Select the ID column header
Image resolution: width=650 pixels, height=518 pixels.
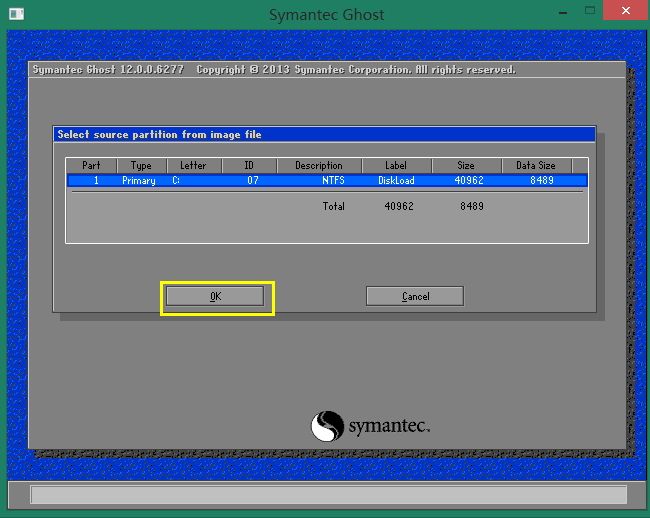point(249,165)
